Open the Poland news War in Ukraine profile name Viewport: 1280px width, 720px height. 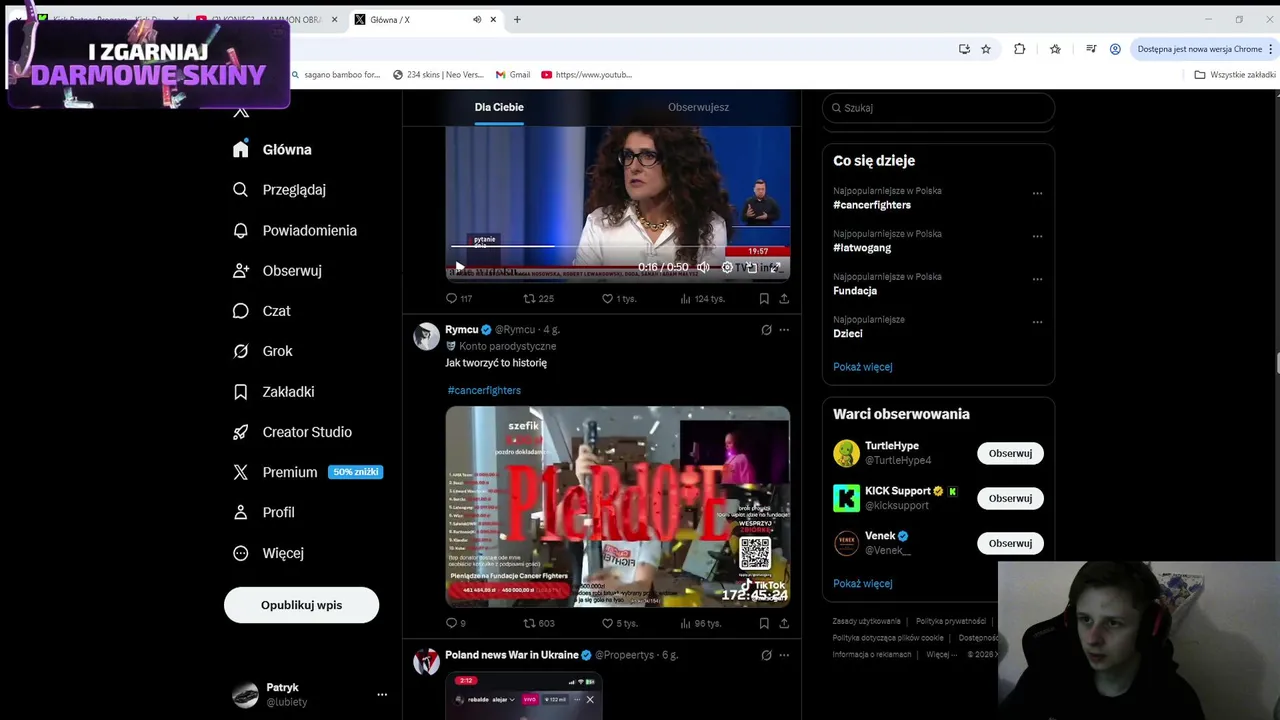click(512, 655)
